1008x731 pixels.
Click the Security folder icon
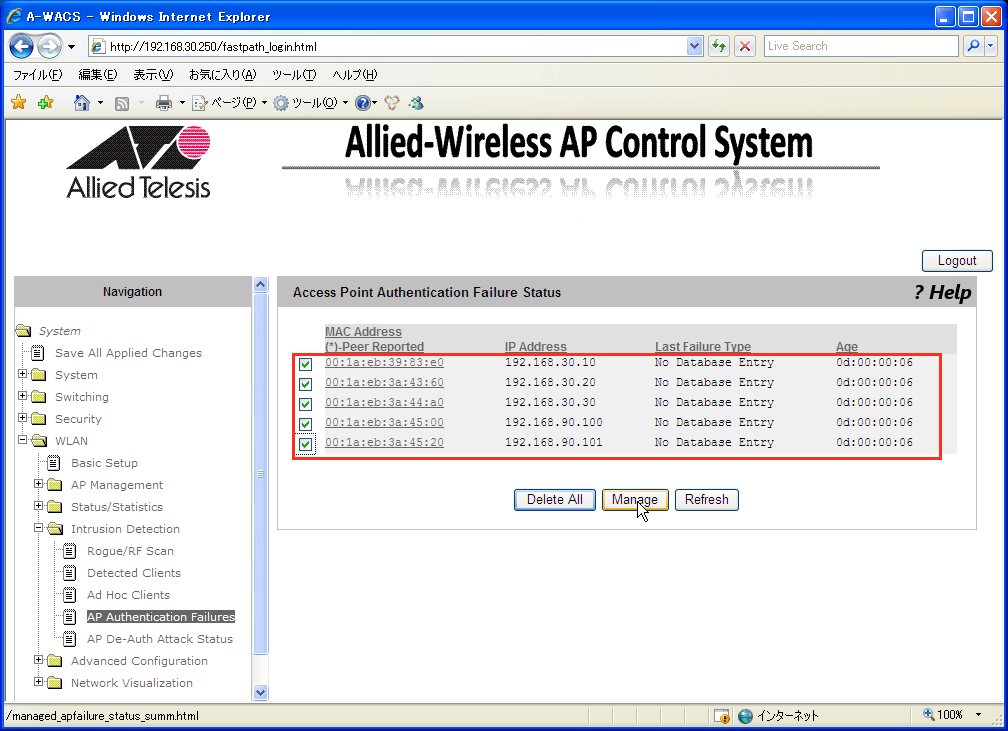click(x=39, y=419)
